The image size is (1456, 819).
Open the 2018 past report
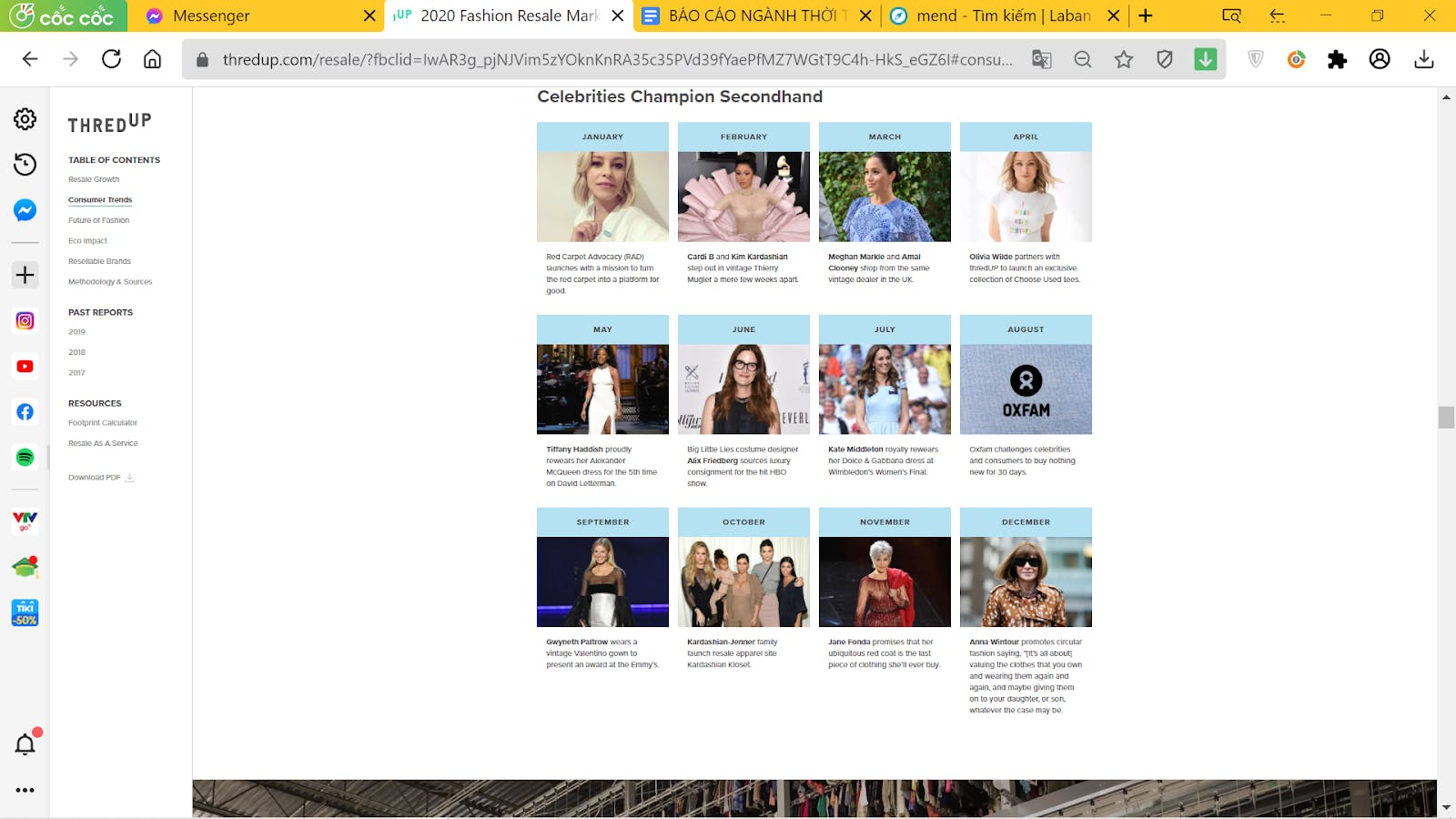point(76,352)
